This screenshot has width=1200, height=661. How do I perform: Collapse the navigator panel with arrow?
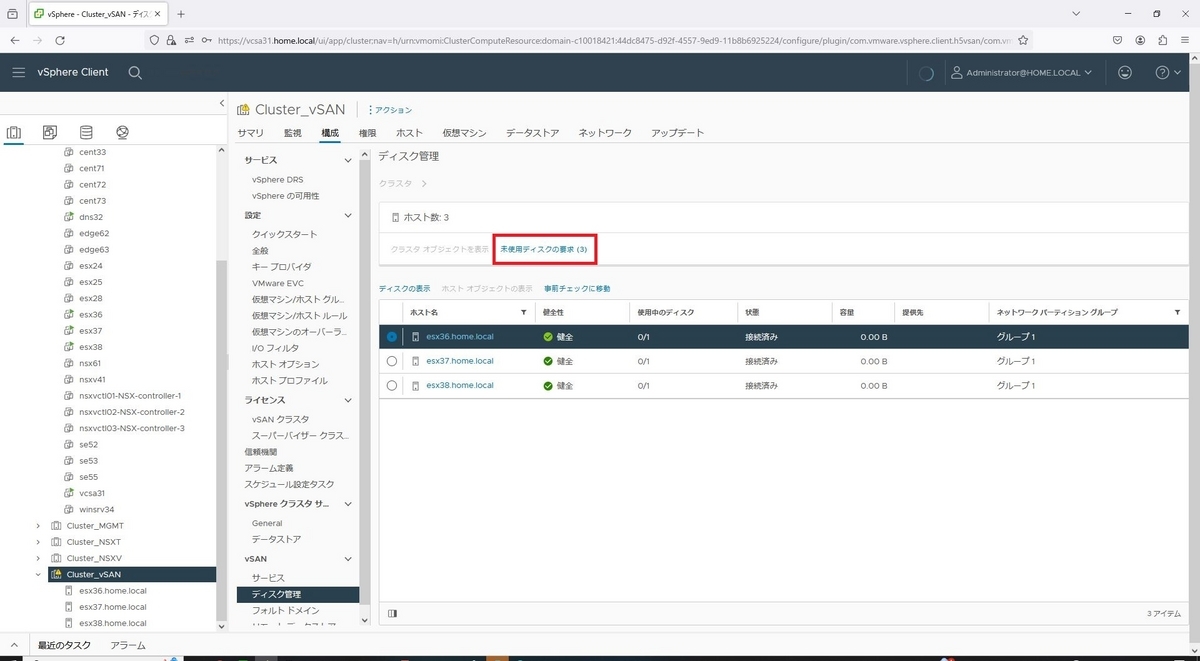point(222,104)
